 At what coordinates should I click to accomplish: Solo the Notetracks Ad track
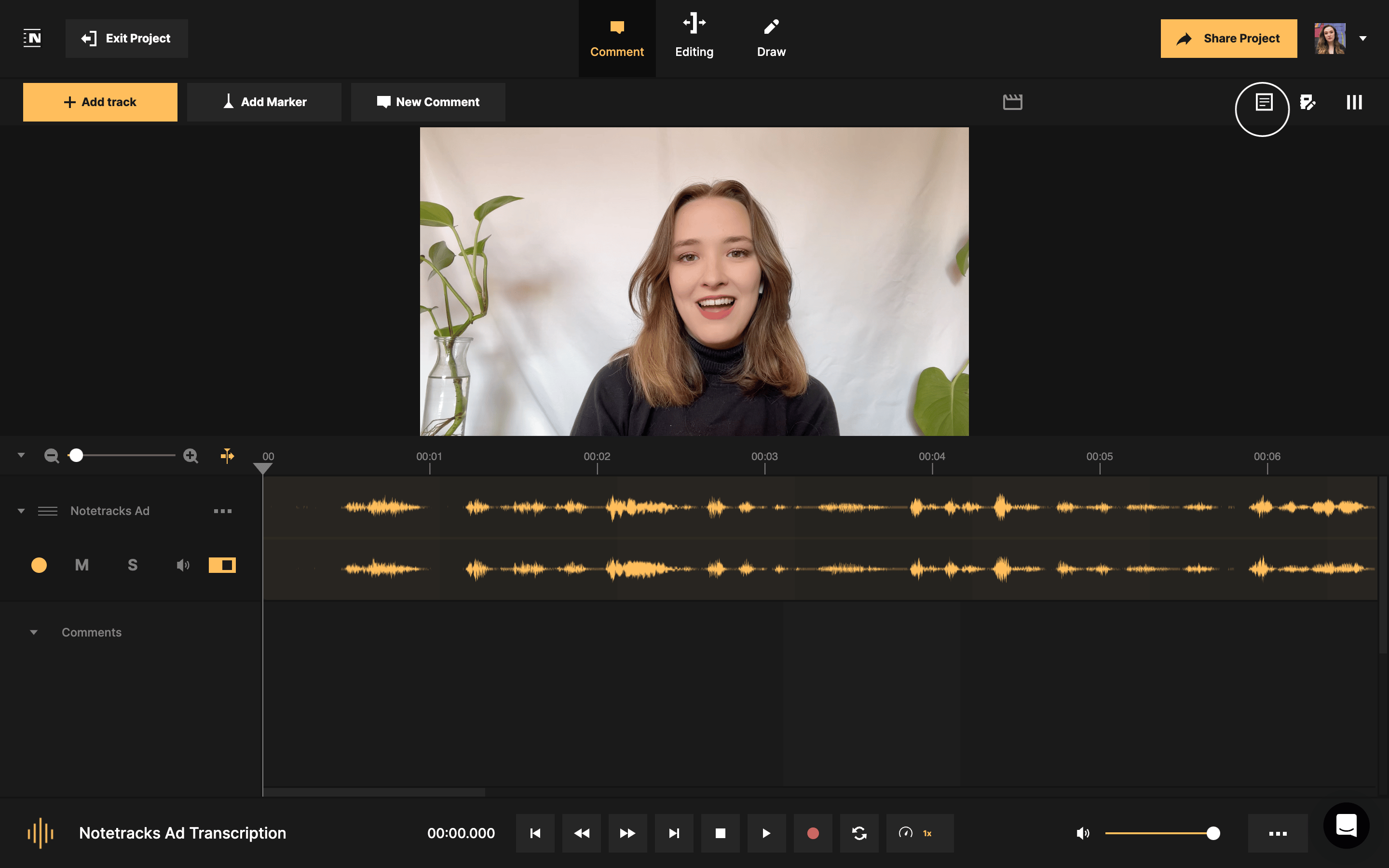[x=133, y=565]
